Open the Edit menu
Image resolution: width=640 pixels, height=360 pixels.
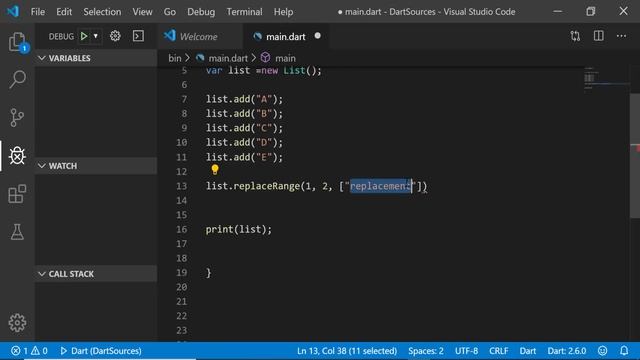point(64,12)
